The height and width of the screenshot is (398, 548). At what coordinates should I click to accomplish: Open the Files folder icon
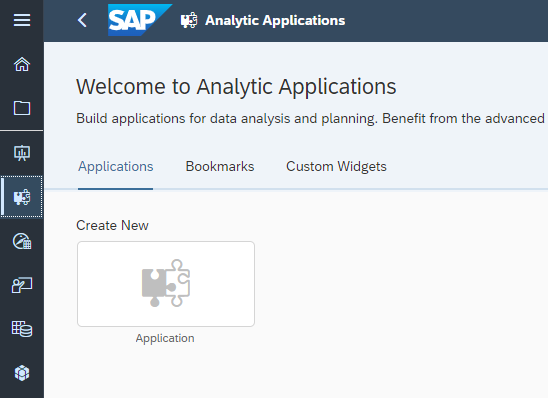coord(22,108)
